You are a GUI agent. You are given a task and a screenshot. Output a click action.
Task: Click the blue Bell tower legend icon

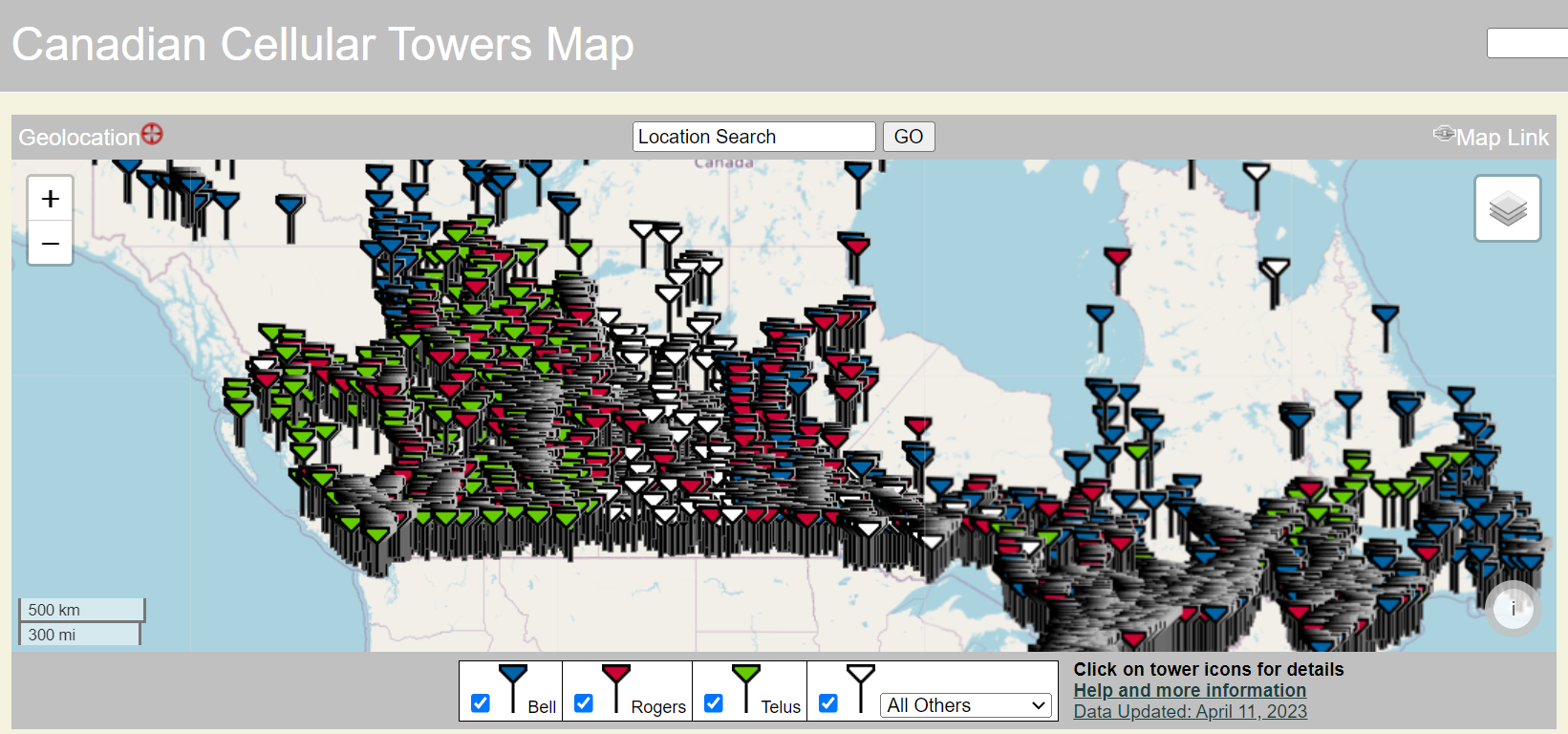coord(513,685)
